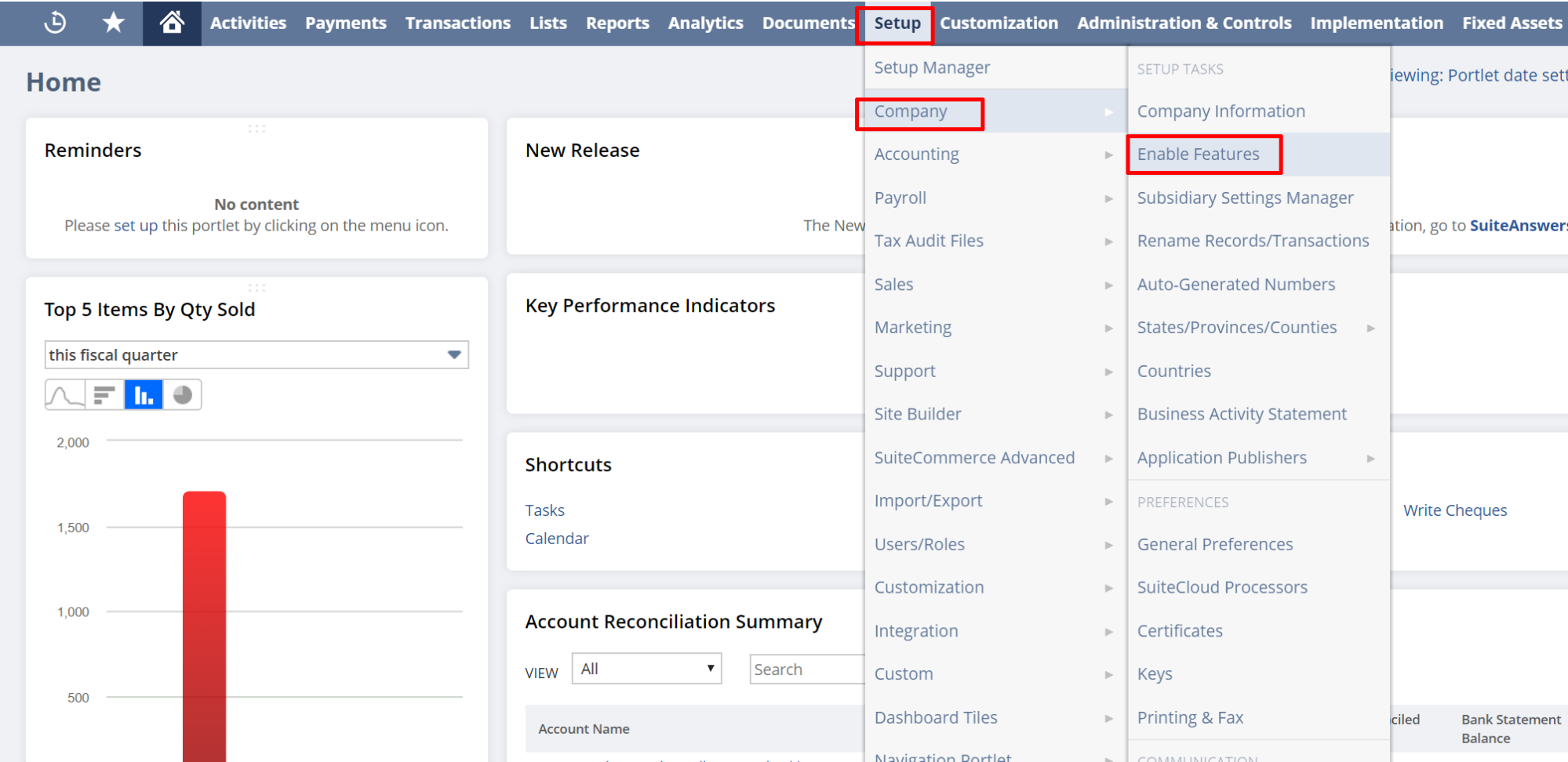
Task: Open the View 'All' dropdown
Action: click(x=646, y=668)
